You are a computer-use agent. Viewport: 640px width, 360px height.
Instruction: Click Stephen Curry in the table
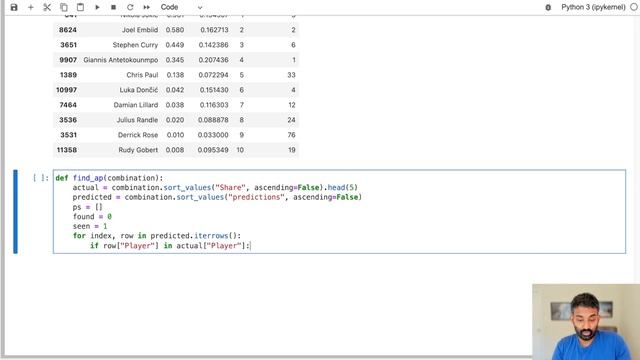coord(135,45)
